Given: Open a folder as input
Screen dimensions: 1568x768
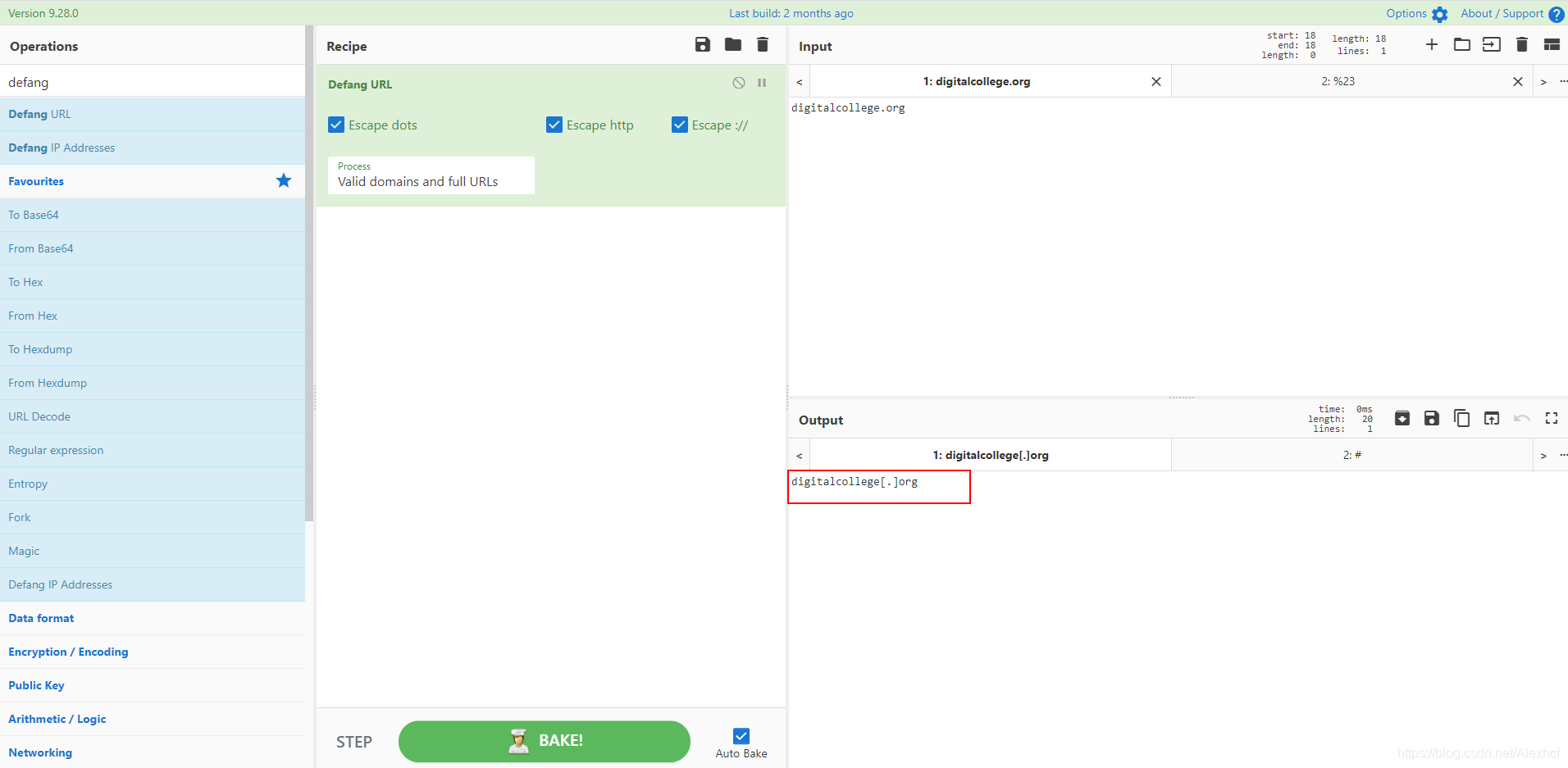Looking at the screenshot, I should click(x=1462, y=45).
